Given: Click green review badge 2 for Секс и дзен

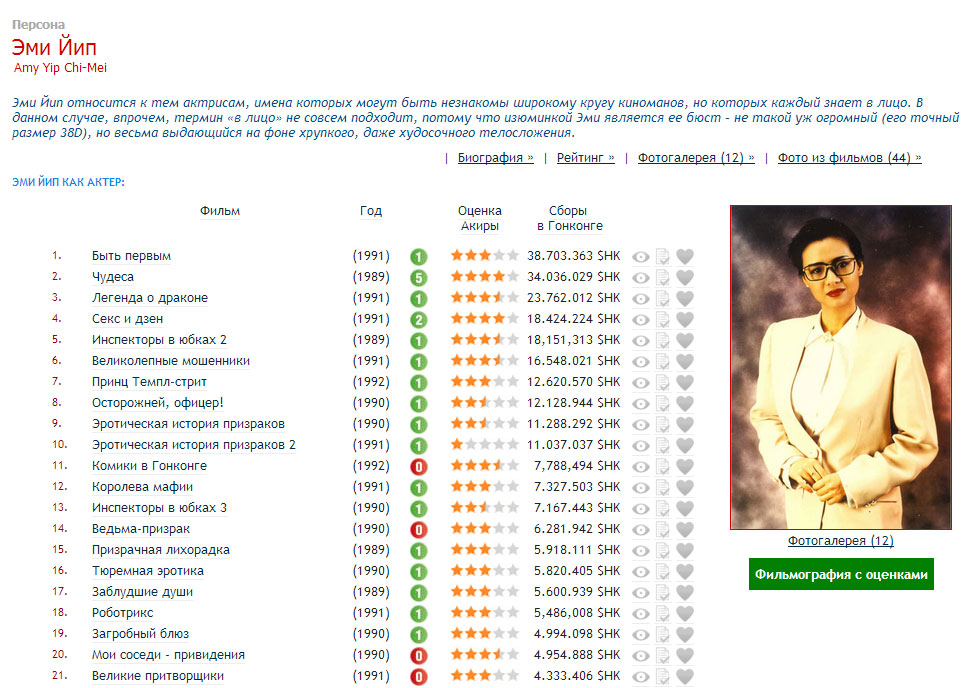Looking at the screenshot, I should [x=419, y=319].
